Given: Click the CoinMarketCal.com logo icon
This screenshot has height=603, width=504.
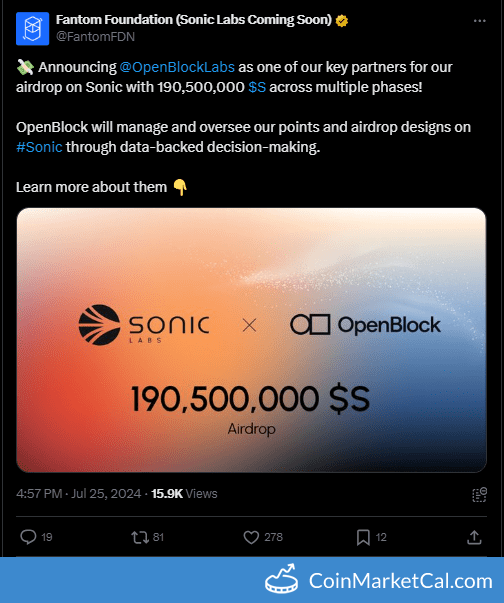Looking at the screenshot, I should (282, 579).
